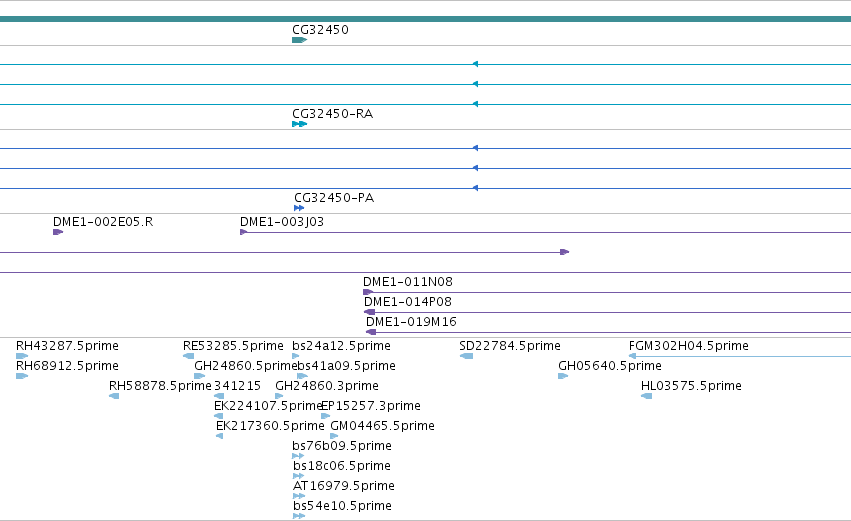Select the EP15257.3prime EST arrow

point(326,417)
